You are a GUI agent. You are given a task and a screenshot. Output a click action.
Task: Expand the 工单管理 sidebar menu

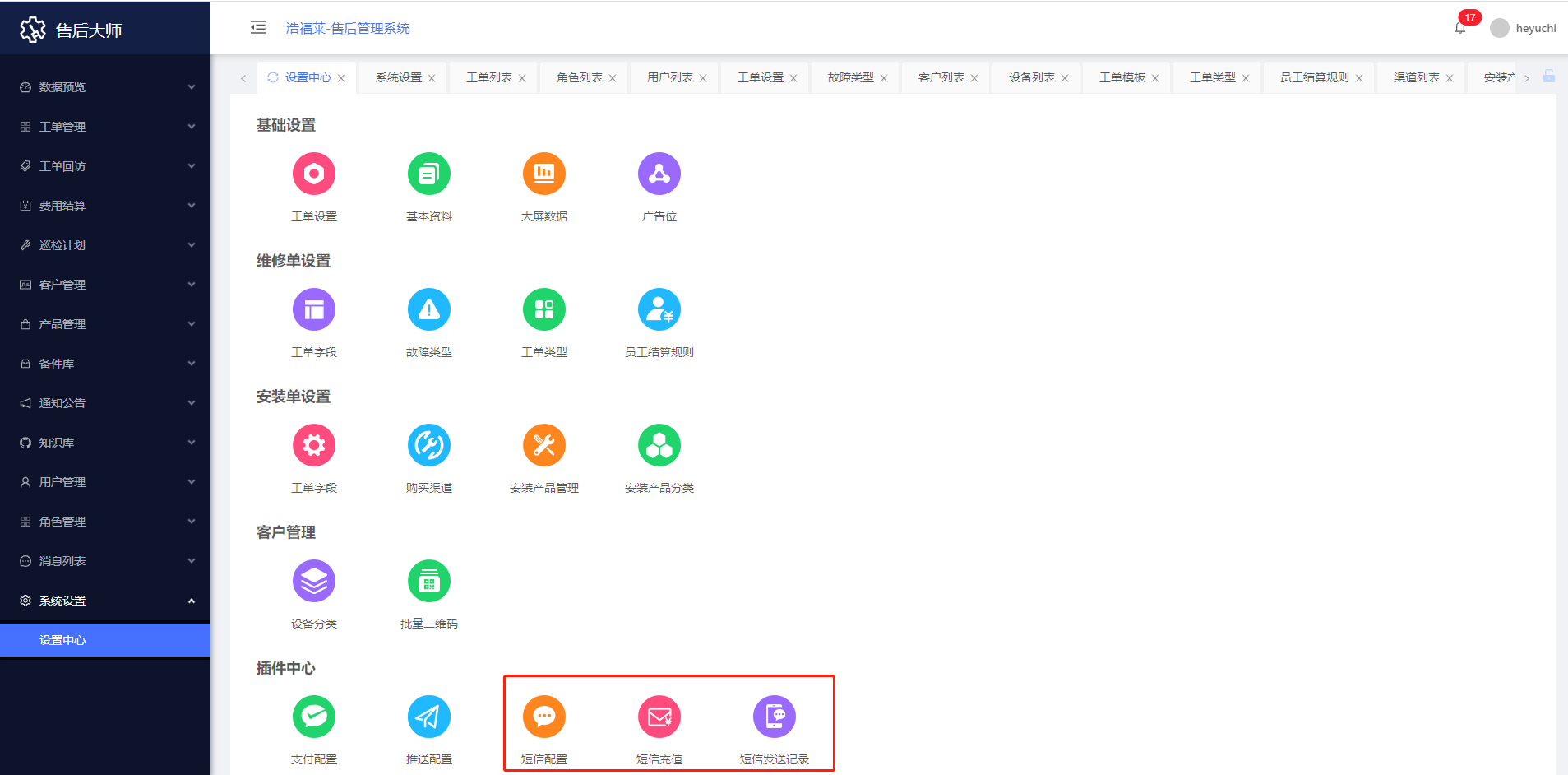pos(105,127)
